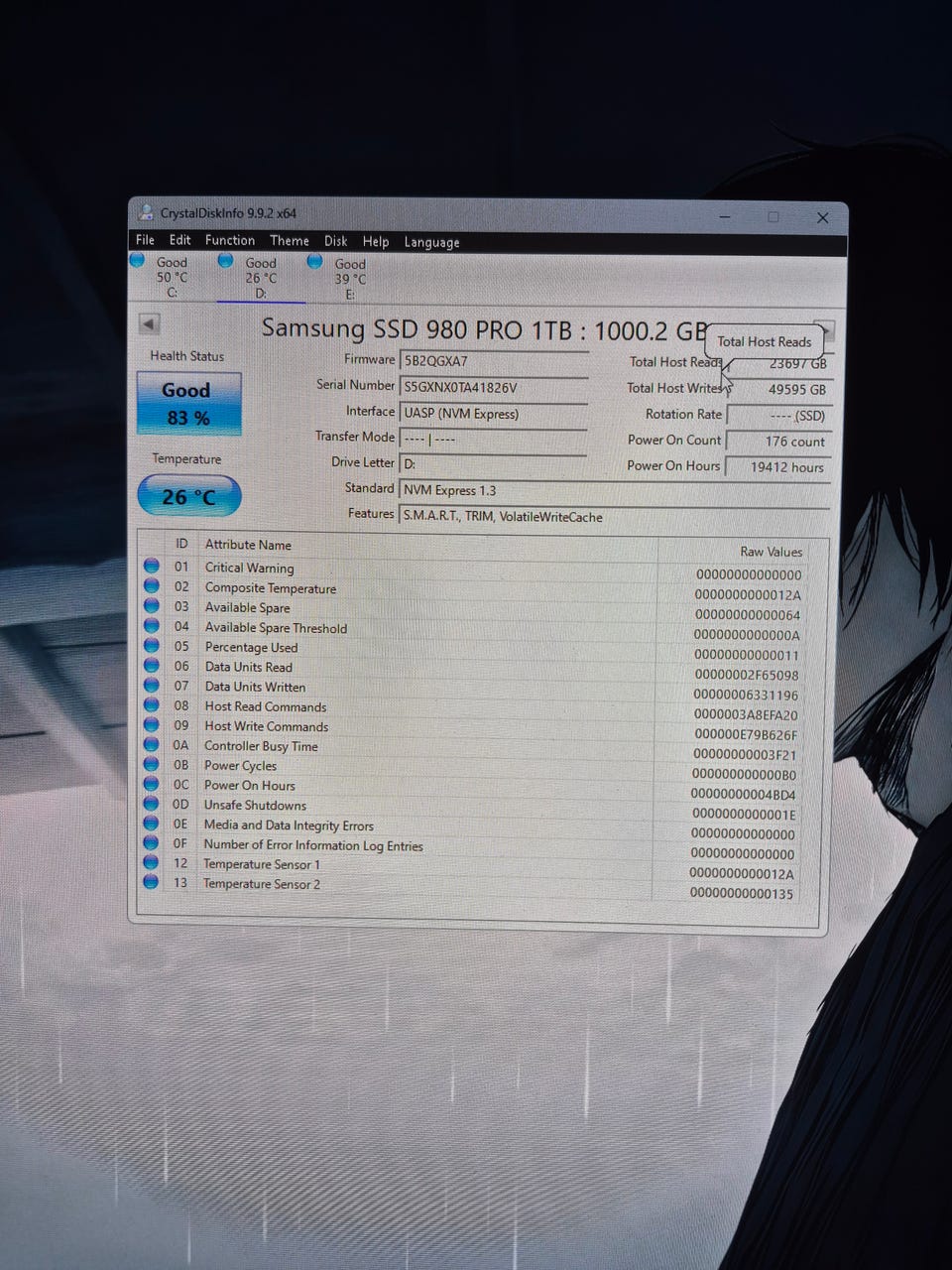Select the Host Write Commands attribute name

click(266, 726)
